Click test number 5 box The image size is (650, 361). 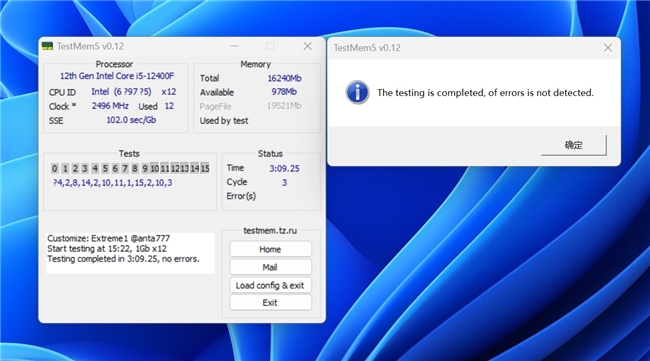point(105,168)
